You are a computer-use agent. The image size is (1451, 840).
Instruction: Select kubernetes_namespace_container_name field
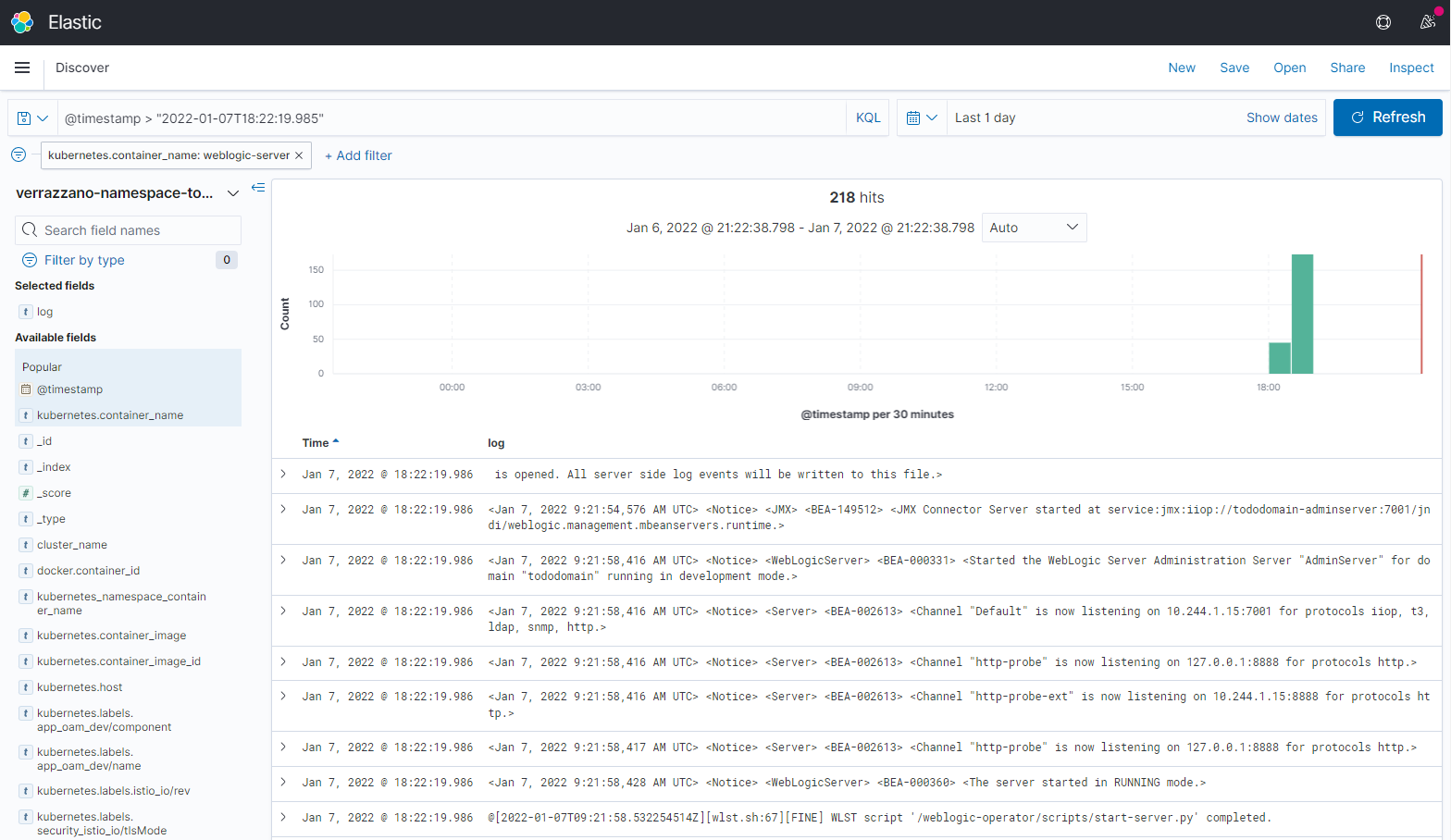(121, 603)
